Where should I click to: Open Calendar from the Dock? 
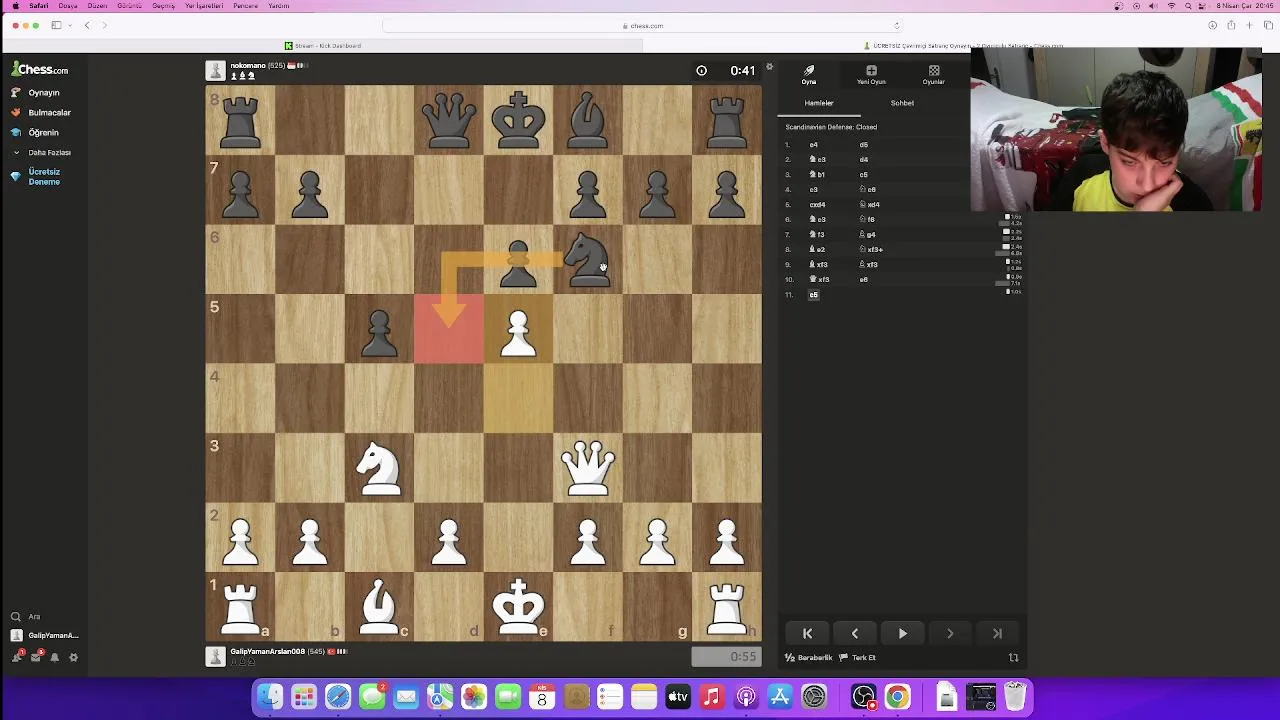[x=542, y=697]
